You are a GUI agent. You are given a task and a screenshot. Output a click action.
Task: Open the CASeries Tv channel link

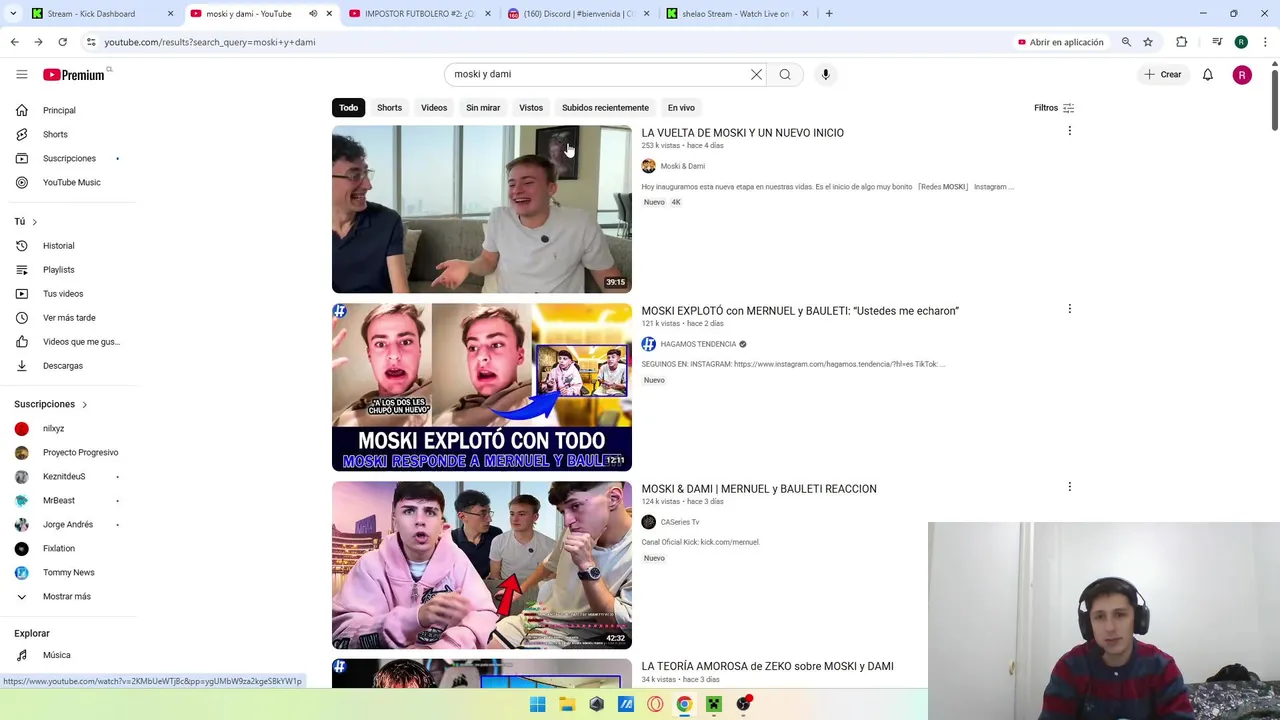tap(680, 522)
